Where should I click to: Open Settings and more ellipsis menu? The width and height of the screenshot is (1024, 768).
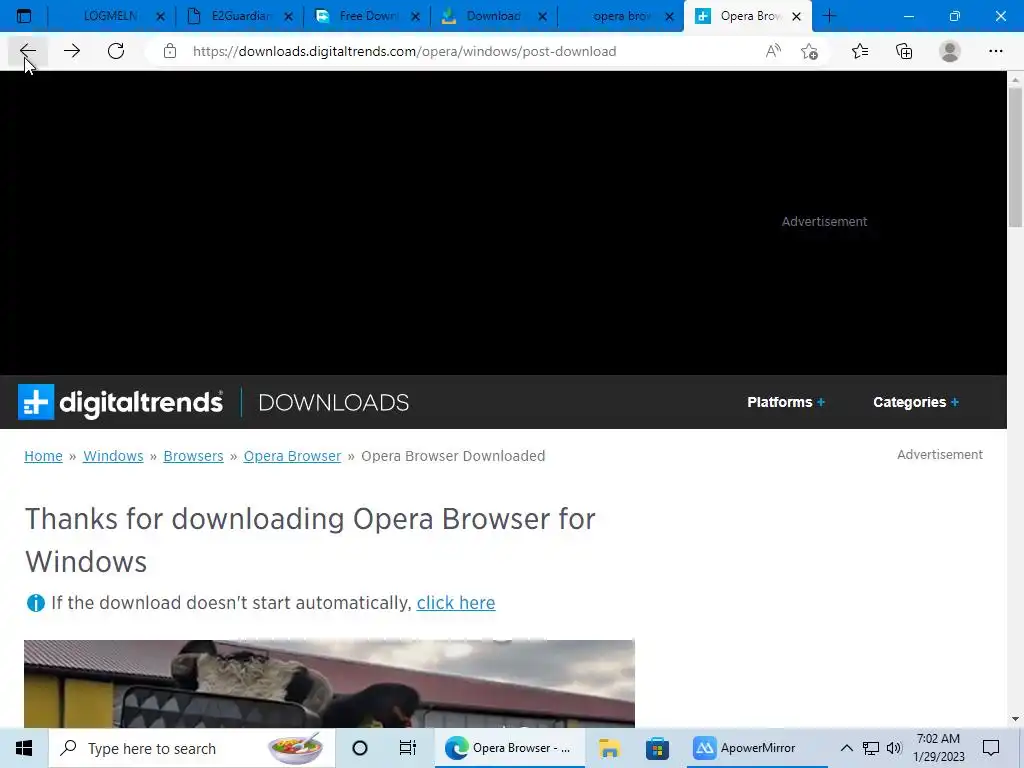click(995, 51)
